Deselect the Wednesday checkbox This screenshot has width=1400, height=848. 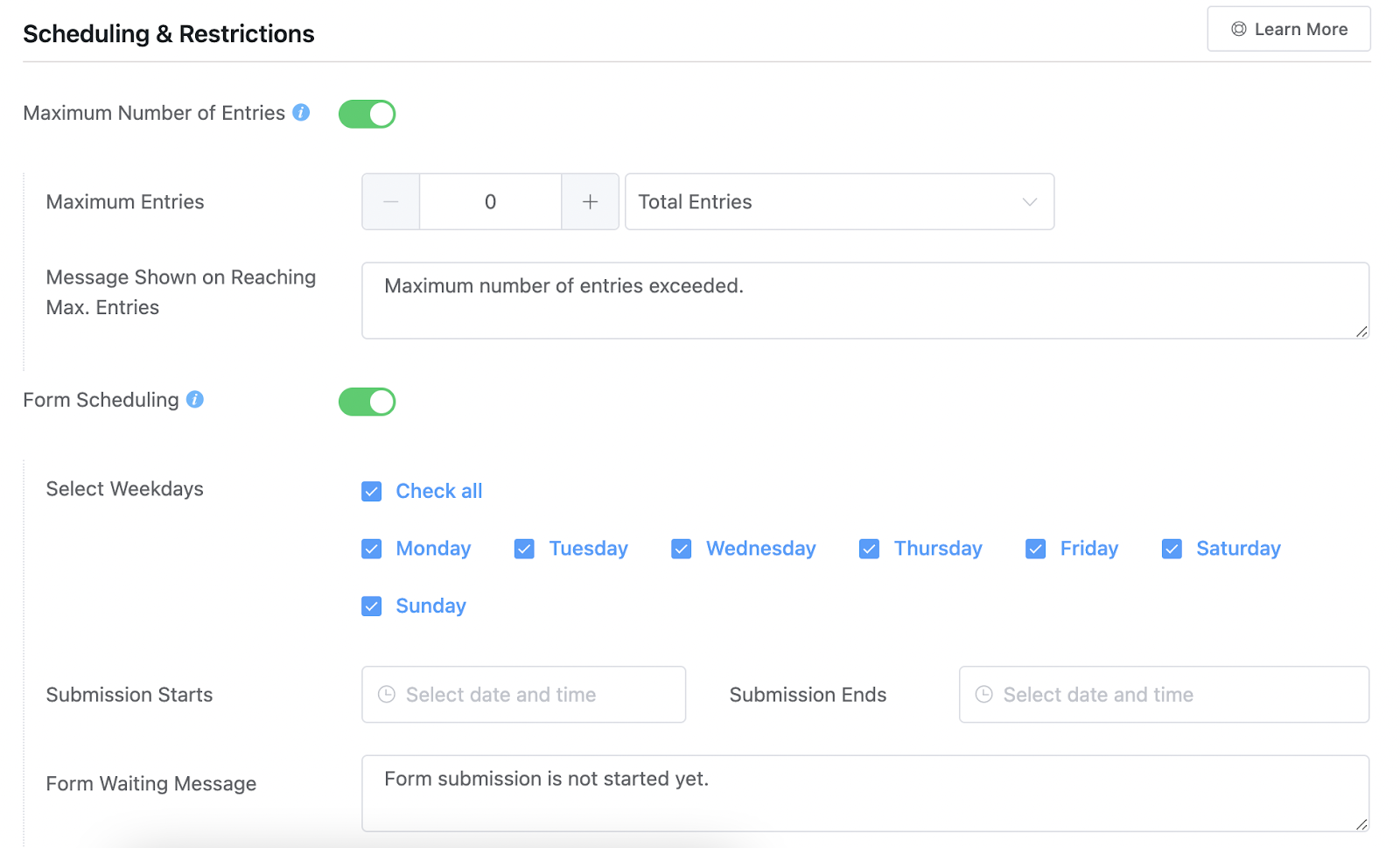[x=682, y=549]
